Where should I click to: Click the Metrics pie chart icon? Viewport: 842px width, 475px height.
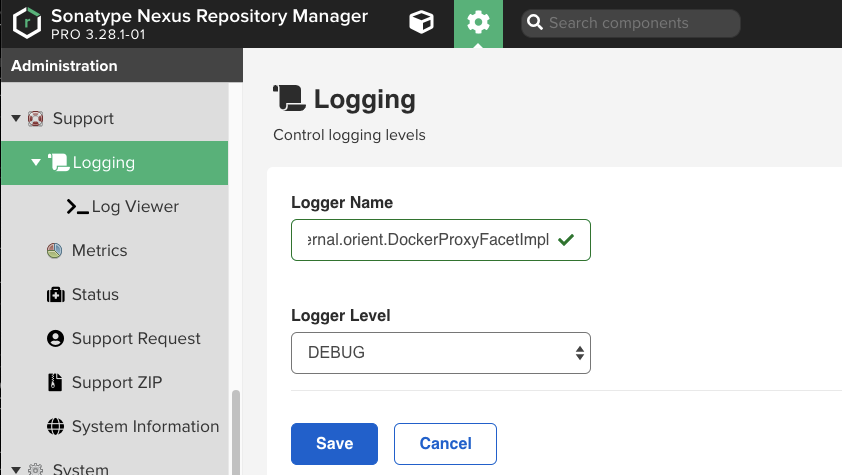[x=55, y=251]
